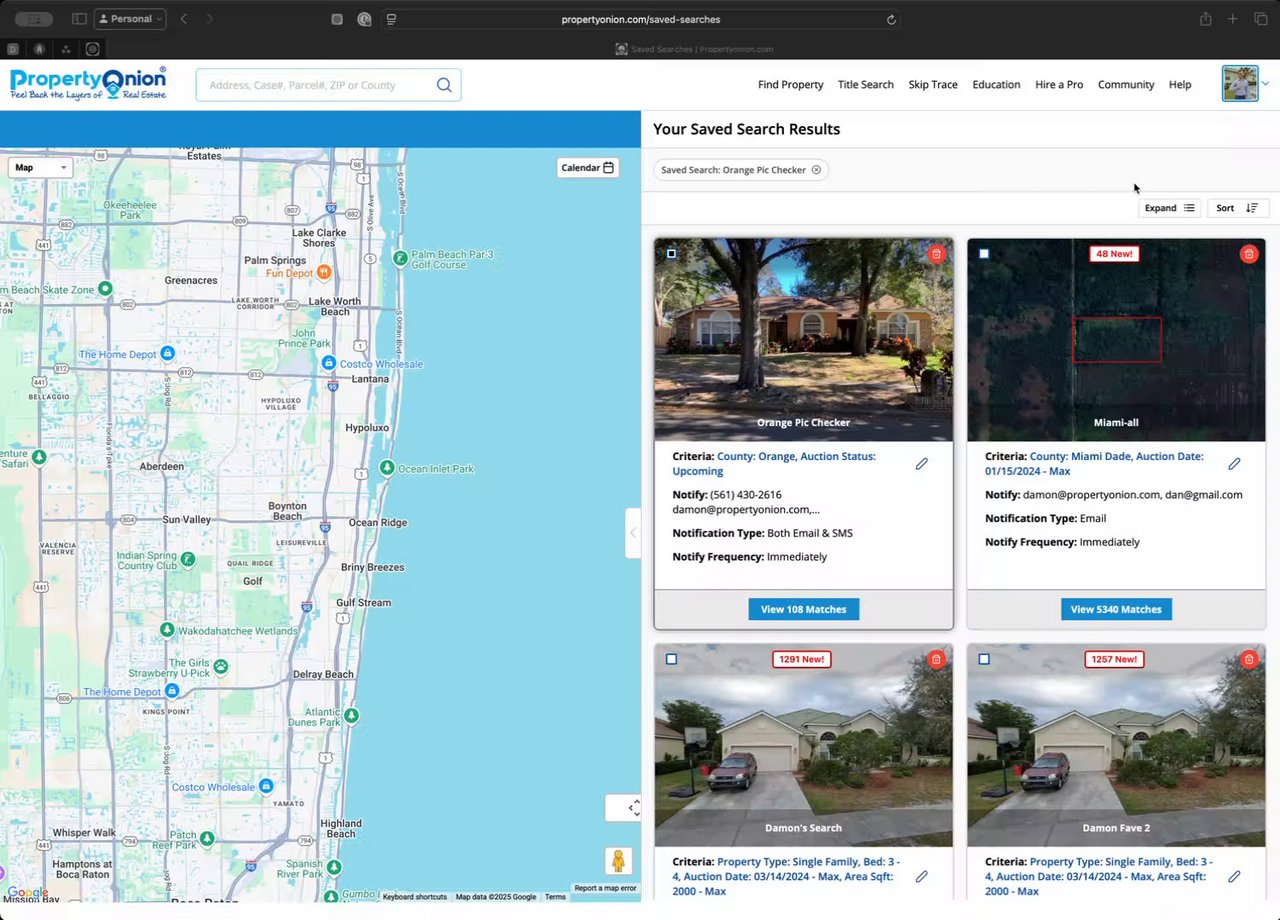
Task: Click the user profile avatar photo
Action: (1240, 84)
